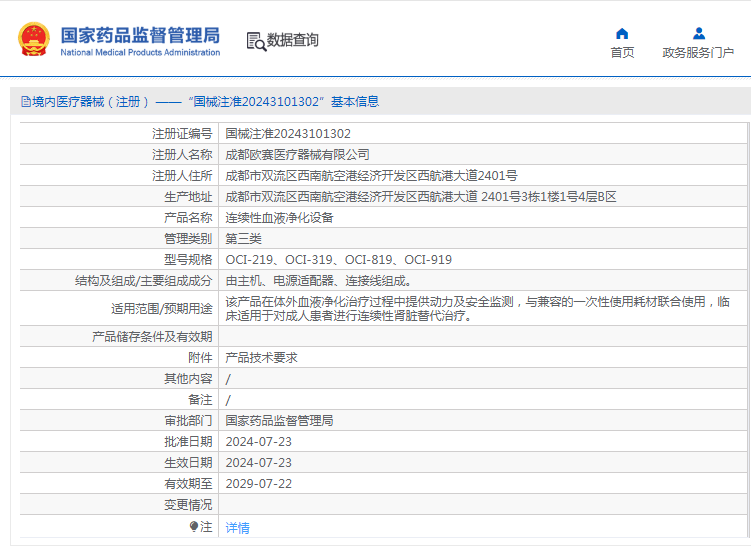Click the page heading 境内医疗器械（注册）基本信息
The image size is (751, 554).
click(x=200, y=102)
